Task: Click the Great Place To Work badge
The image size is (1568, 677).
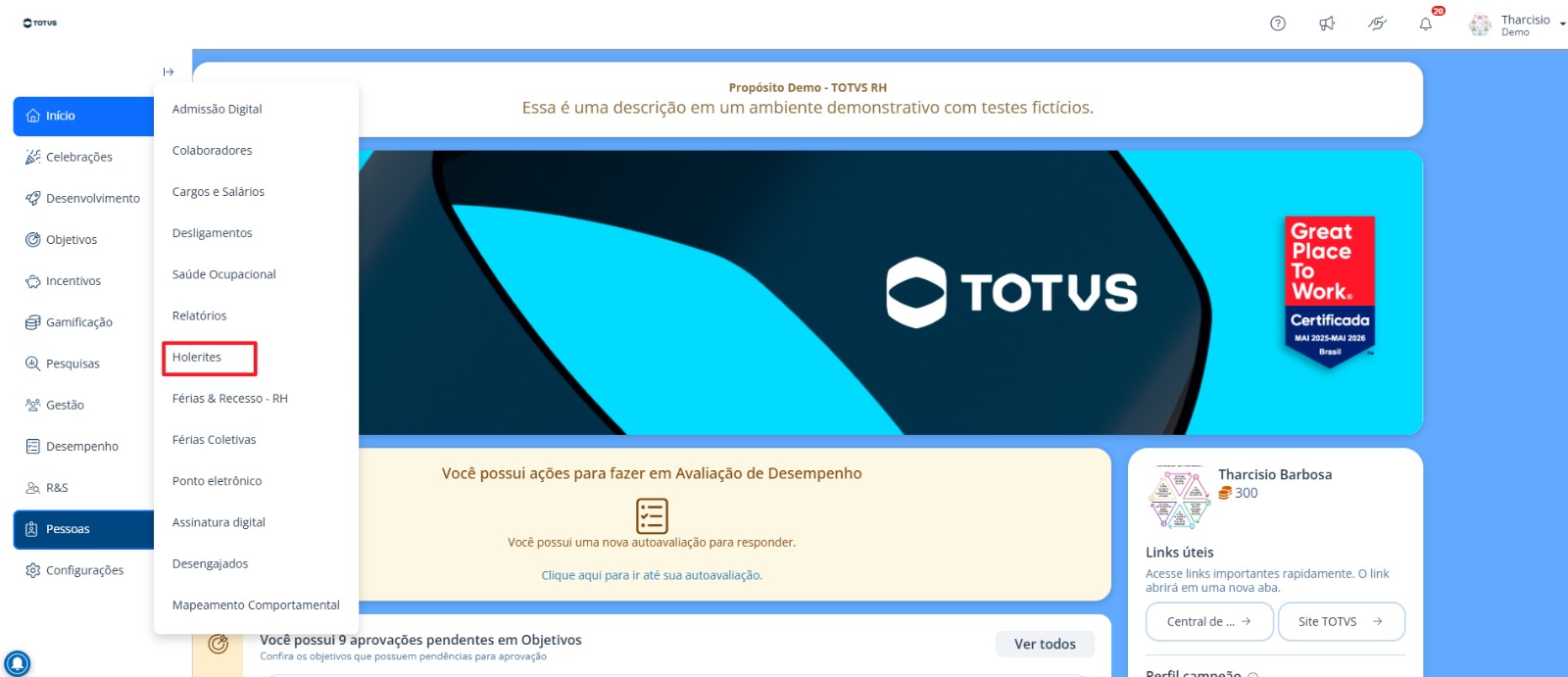Action: point(1330,291)
